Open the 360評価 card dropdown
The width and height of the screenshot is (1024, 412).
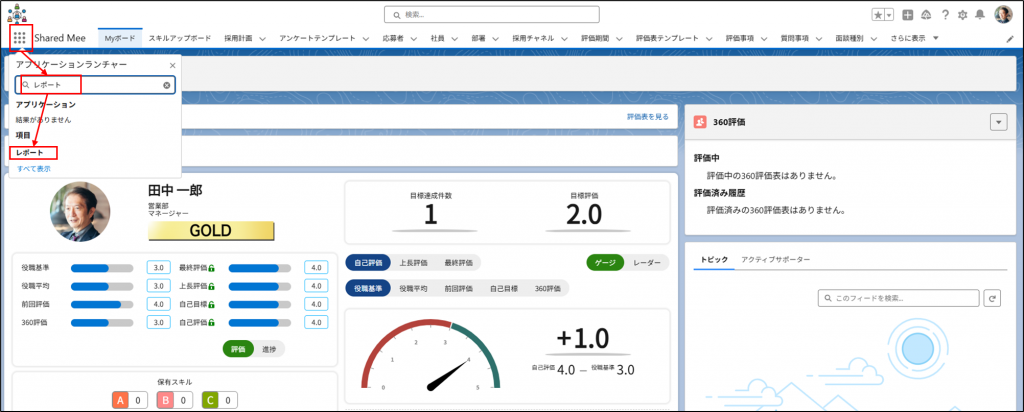pos(997,122)
